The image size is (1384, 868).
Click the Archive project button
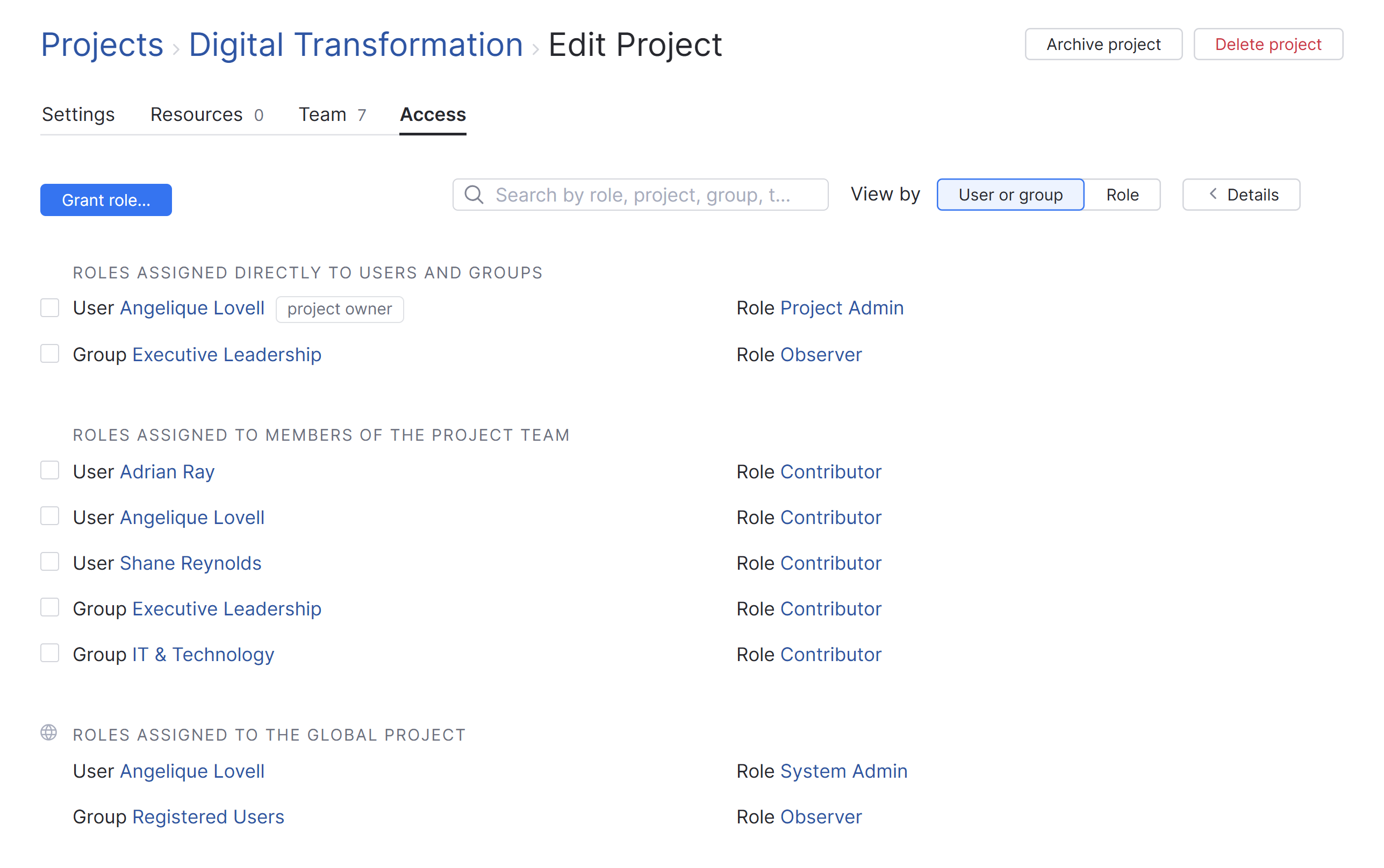point(1103,44)
